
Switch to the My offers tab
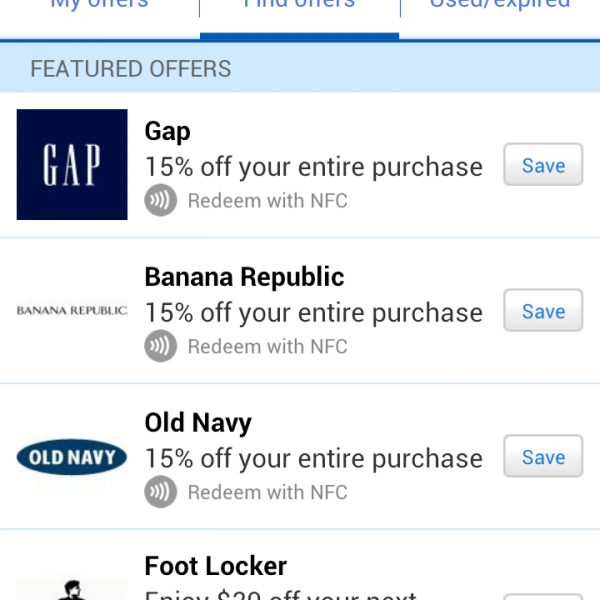tap(99, 8)
